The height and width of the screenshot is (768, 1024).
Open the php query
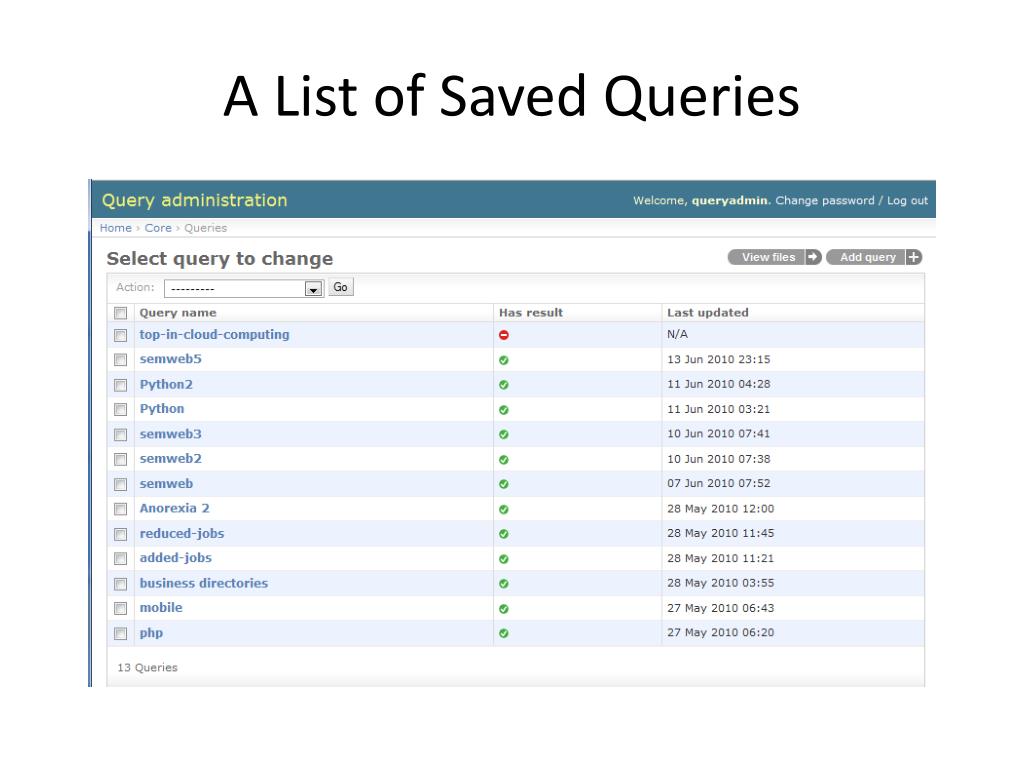coord(151,633)
